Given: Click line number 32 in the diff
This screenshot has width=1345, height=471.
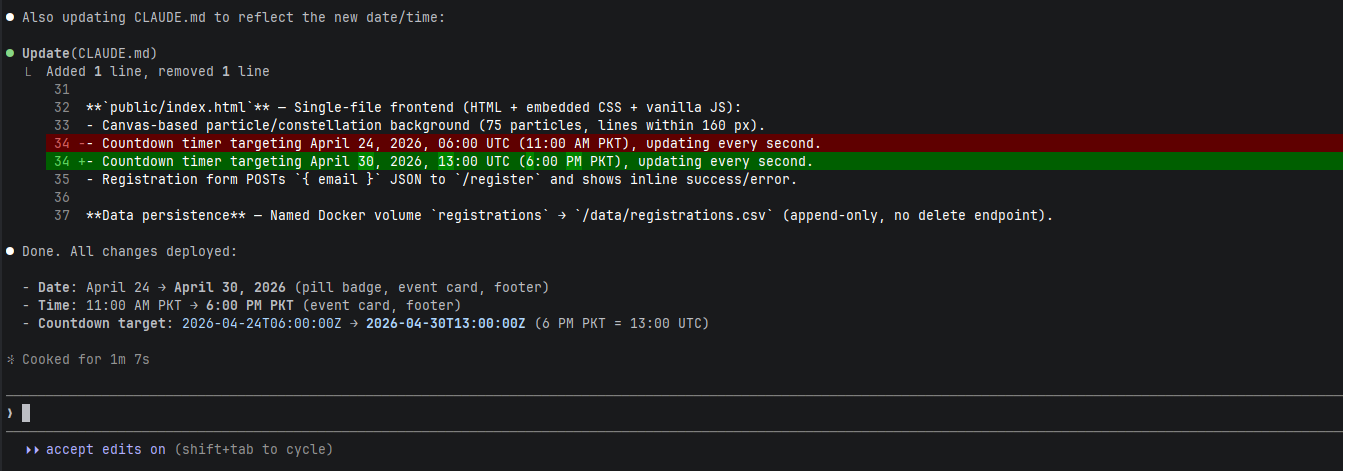Looking at the screenshot, I should click(62, 107).
